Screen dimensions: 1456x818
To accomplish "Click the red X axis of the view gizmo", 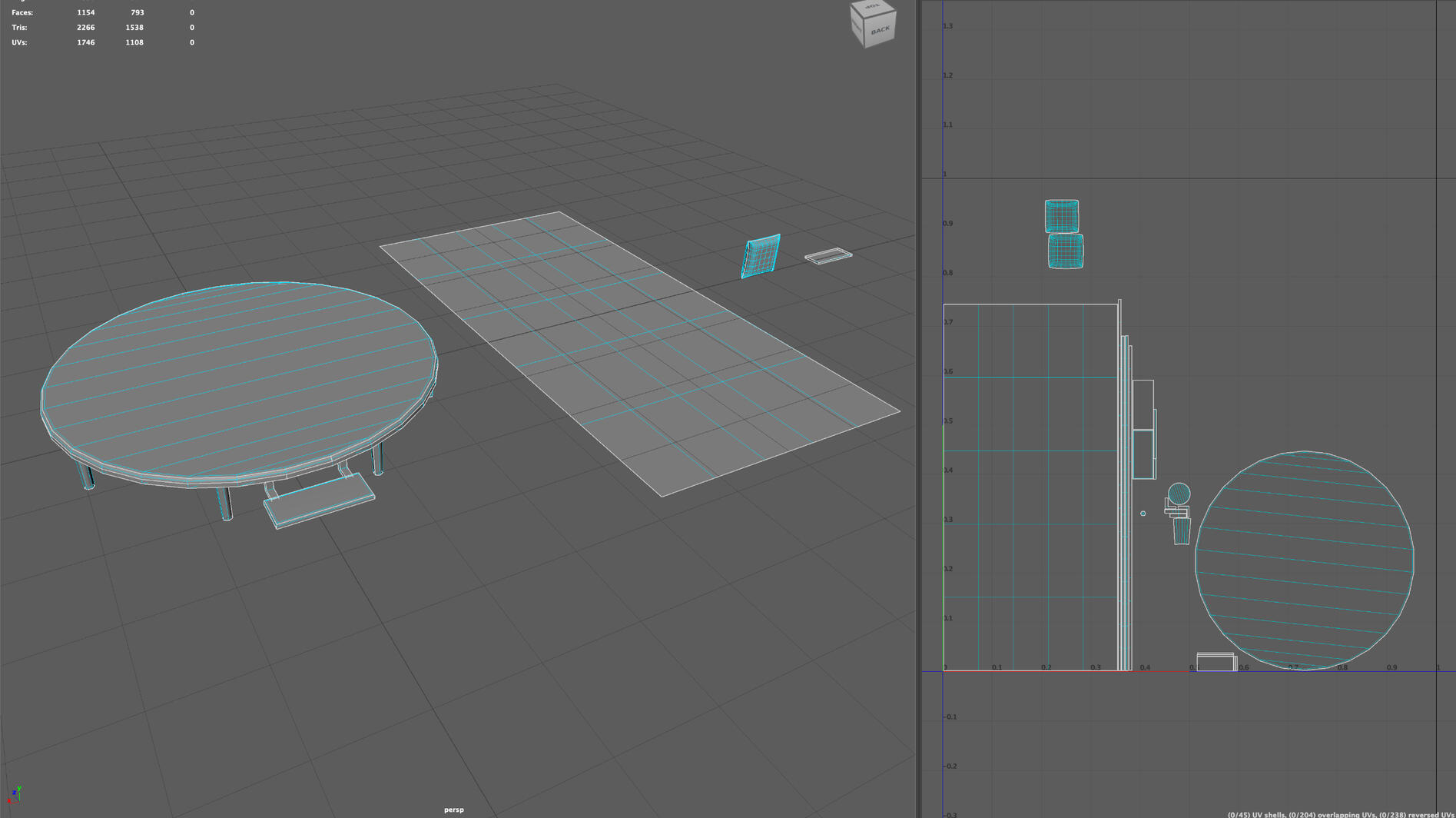I will [x=9, y=800].
